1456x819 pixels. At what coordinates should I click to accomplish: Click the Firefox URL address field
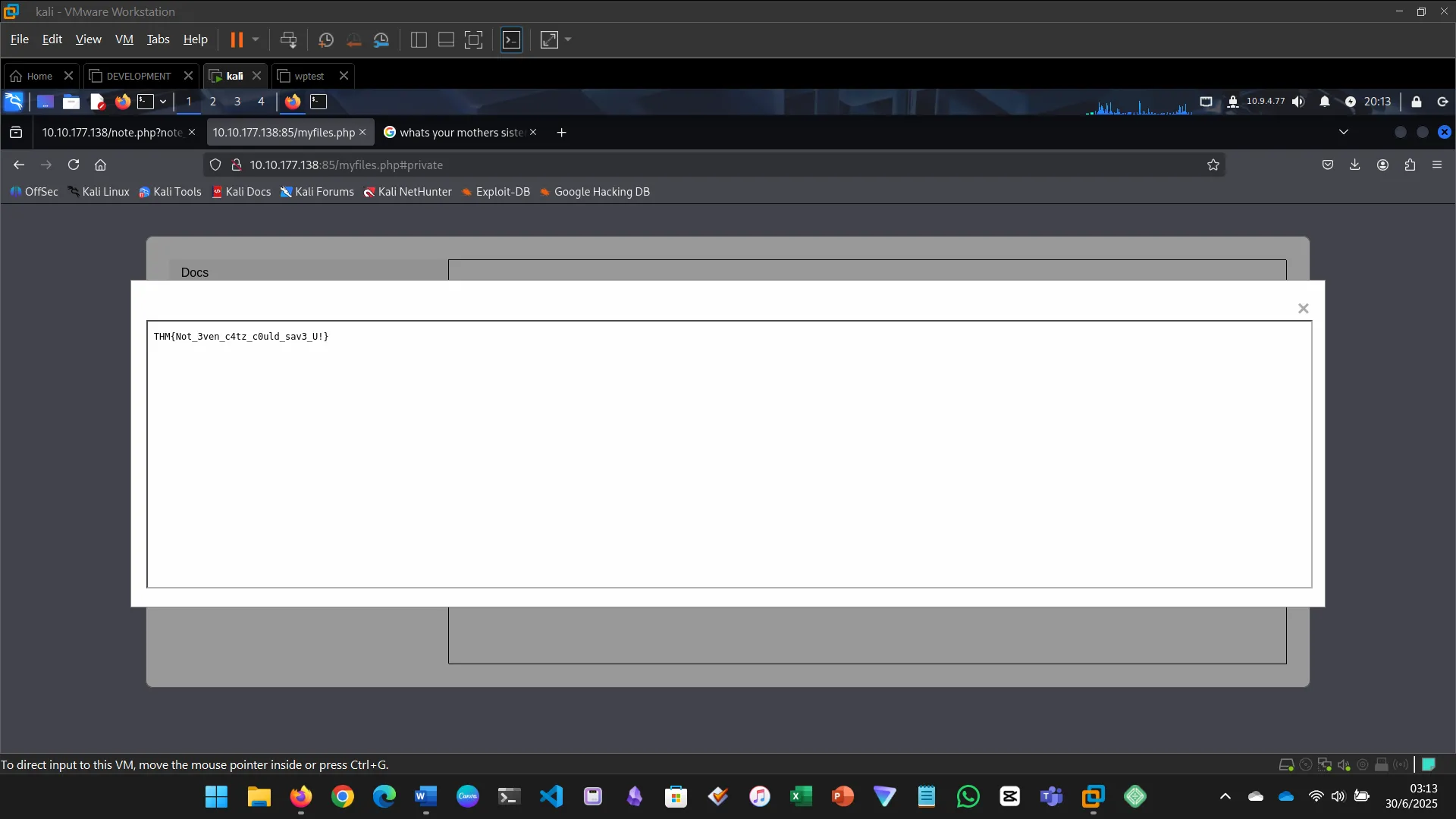[x=682, y=165]
